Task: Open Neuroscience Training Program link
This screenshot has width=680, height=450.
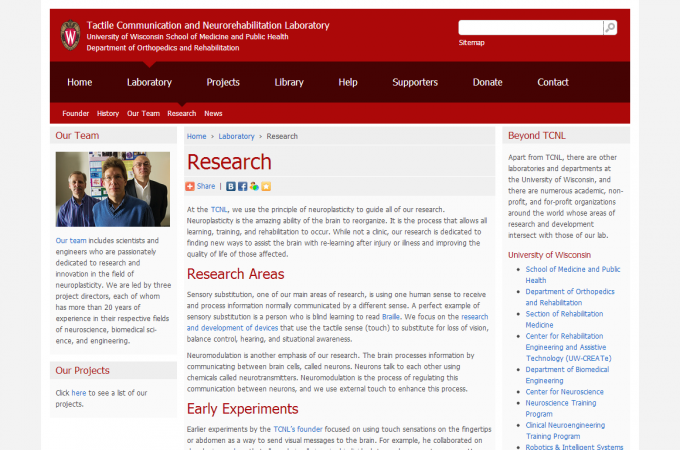Action: 561,408
